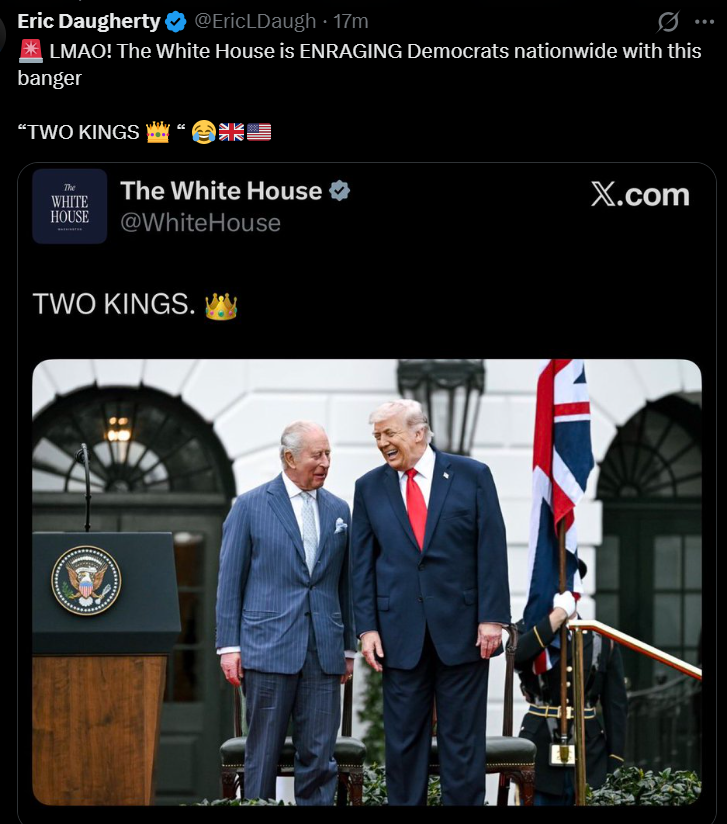Click the laughing-crying emoji
Image resolution: width=727 pixels, height=824 pixels.
(204, 132)
